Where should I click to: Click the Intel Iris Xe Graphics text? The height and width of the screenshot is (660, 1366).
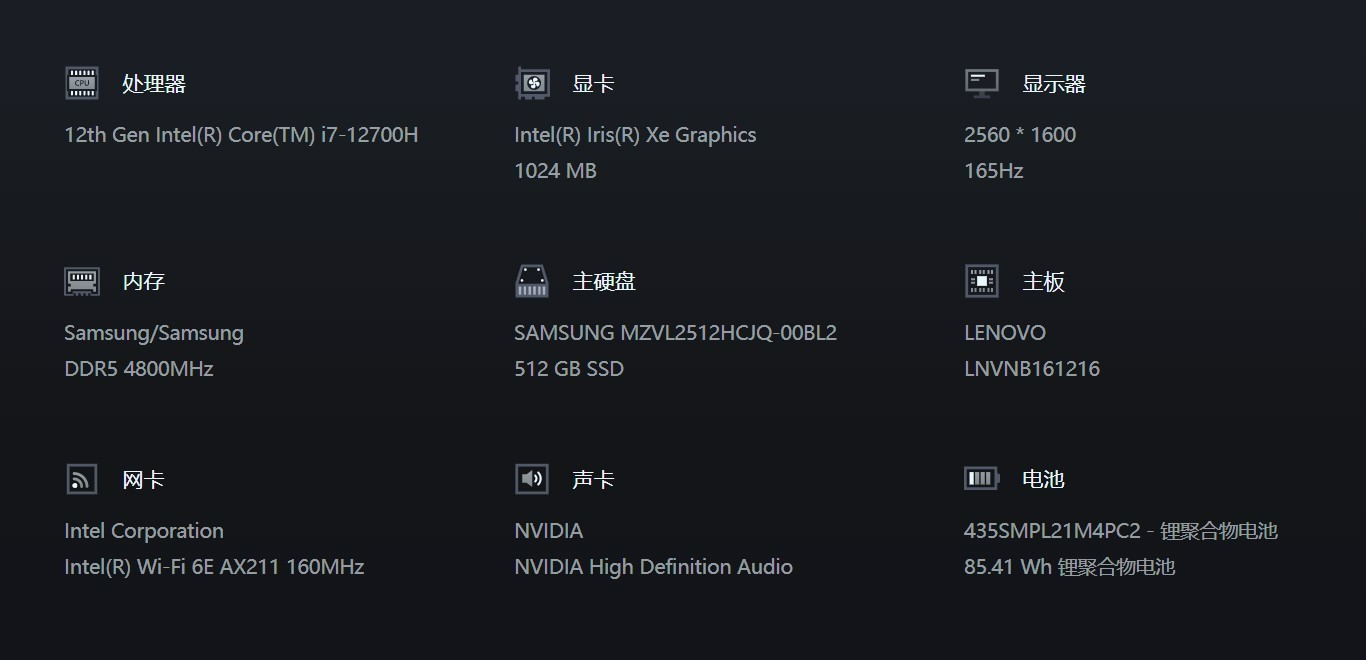635,135
